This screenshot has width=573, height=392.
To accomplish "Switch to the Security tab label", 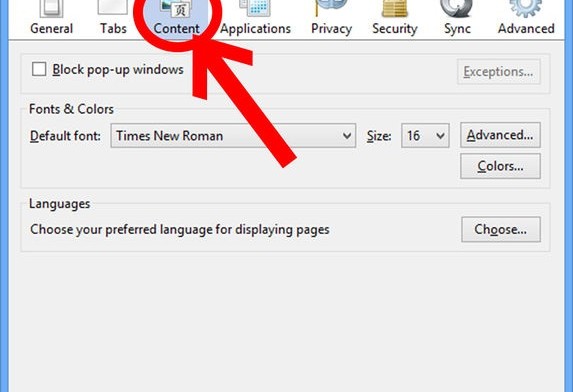I will click(x=395, y=29).
